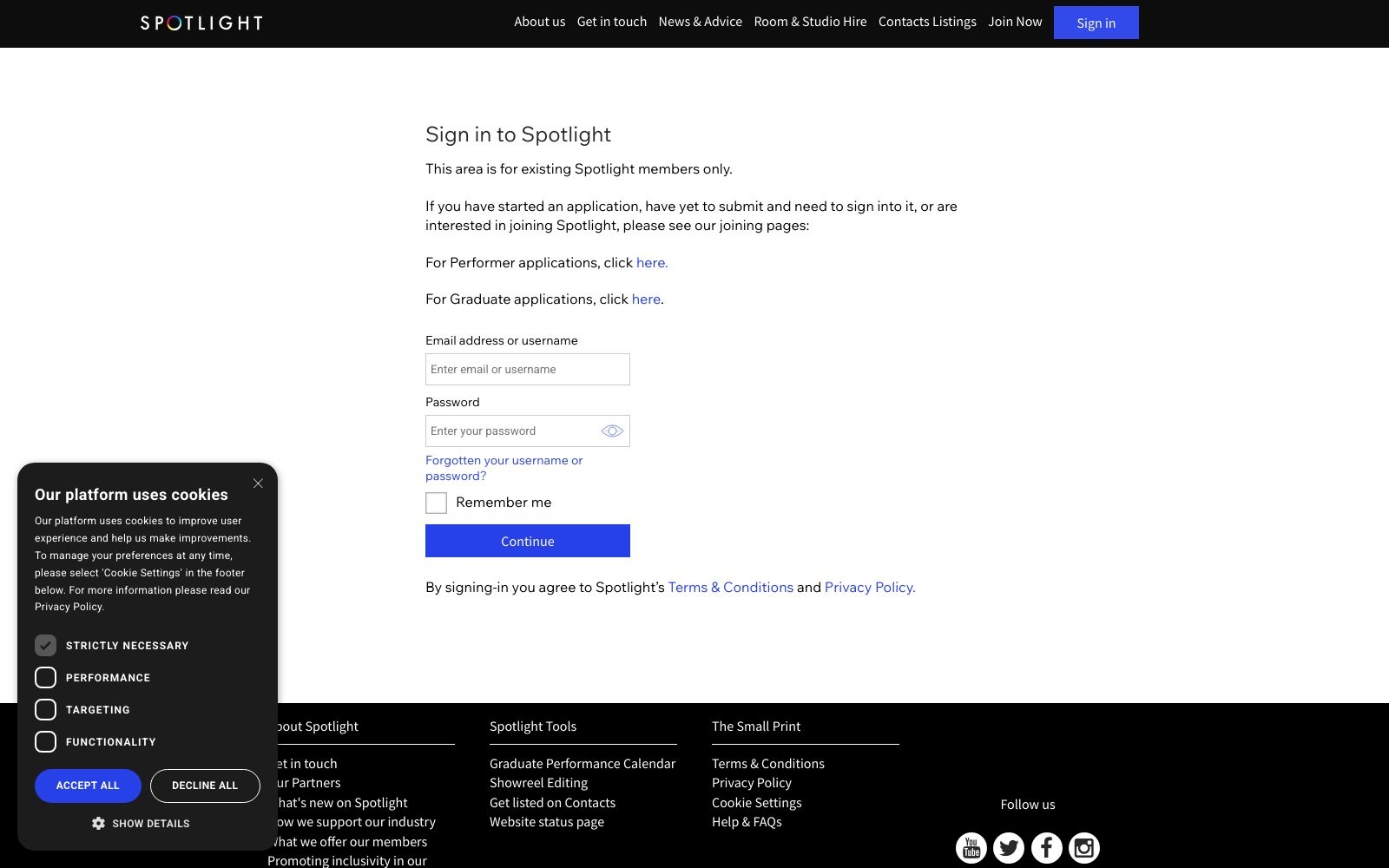1389x868 pixels.
Task: Open Get in touch navigation item
Action: (612, 22)
